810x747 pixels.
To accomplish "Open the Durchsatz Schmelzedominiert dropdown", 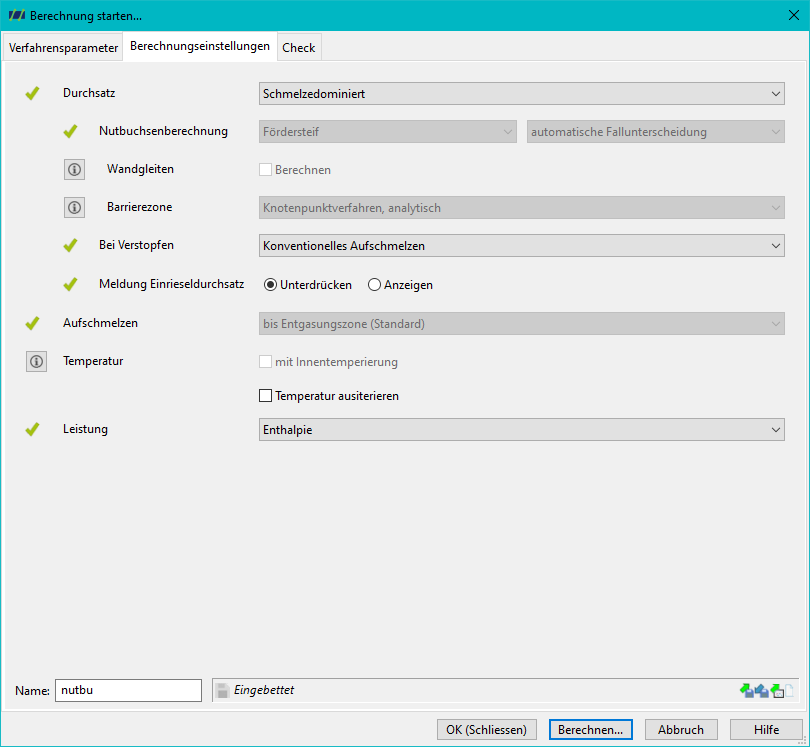I will tap(522, 94).
